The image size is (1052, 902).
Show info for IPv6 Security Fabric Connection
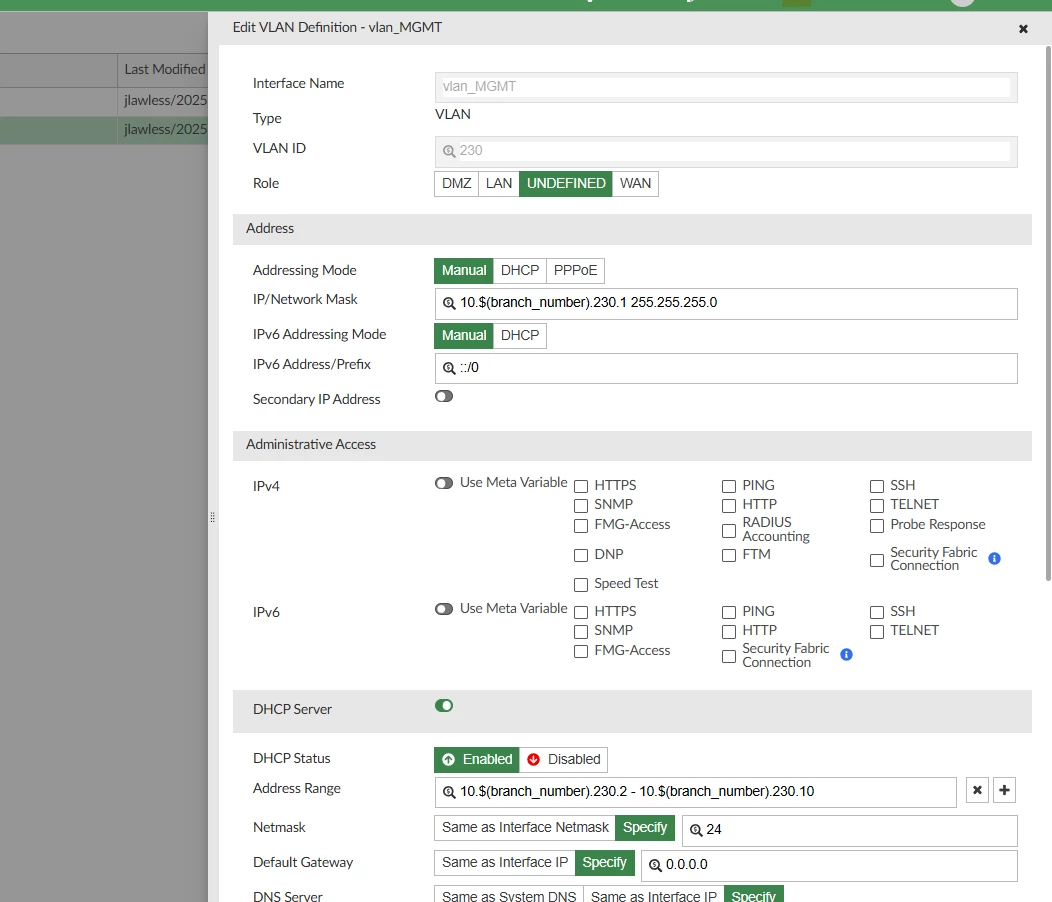click(847, 654)
